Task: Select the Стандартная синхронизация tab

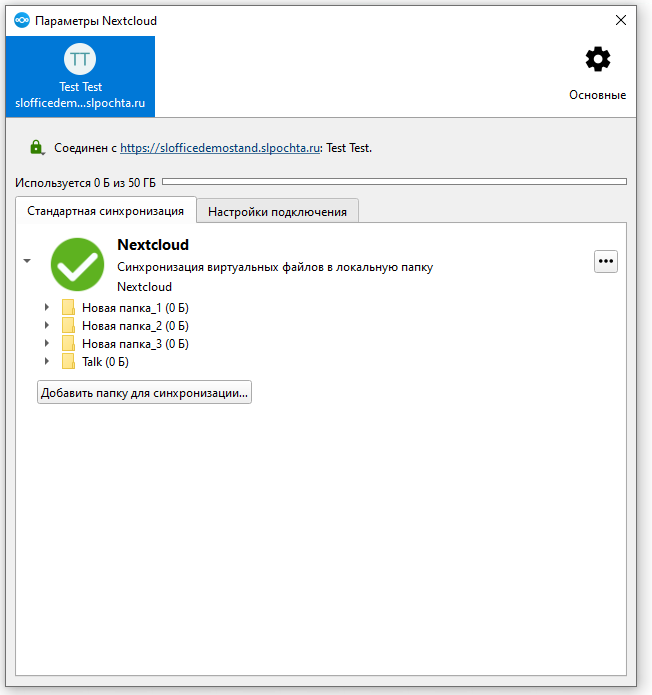Action: (x=105, y=211)
